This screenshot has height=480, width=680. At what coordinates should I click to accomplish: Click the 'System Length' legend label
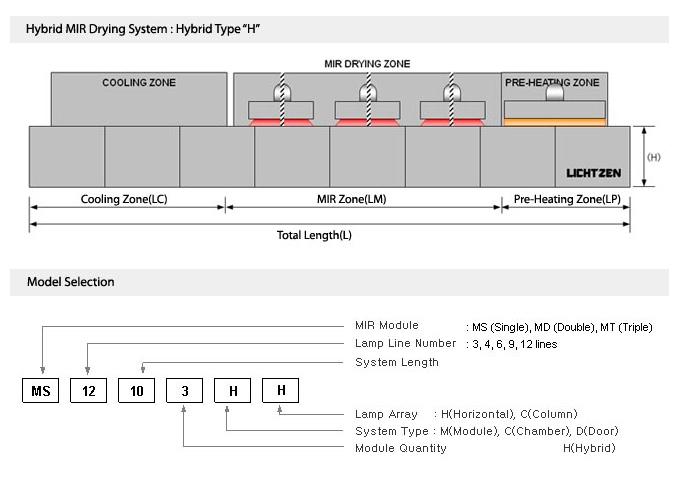click(x=397, y=362)
